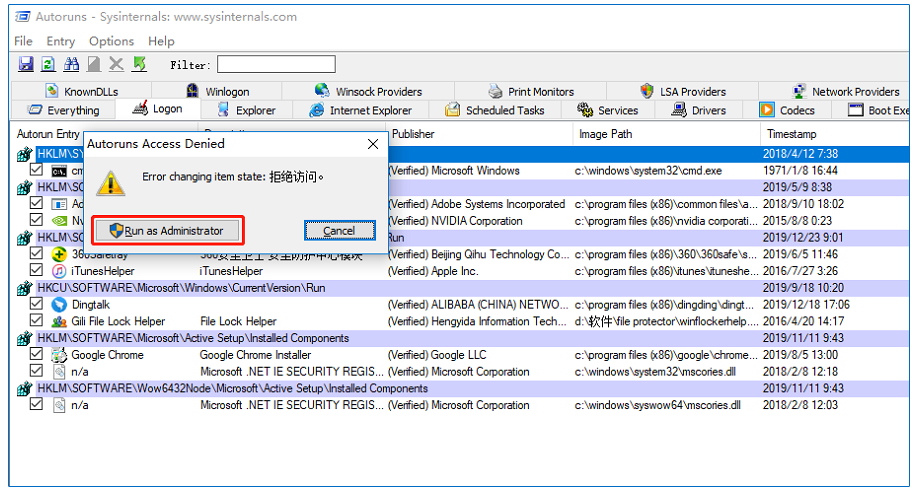Click (Verified) Google LLC publisher cell
Screen dimensions: 918x491
(437, 355)
